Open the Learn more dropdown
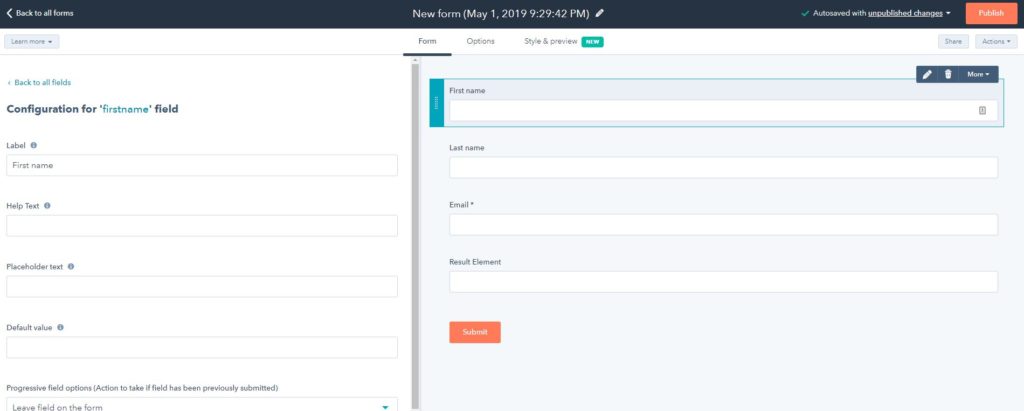Image resolution: width=1024 pixels, height=411 pixels. tap(31, 41)
